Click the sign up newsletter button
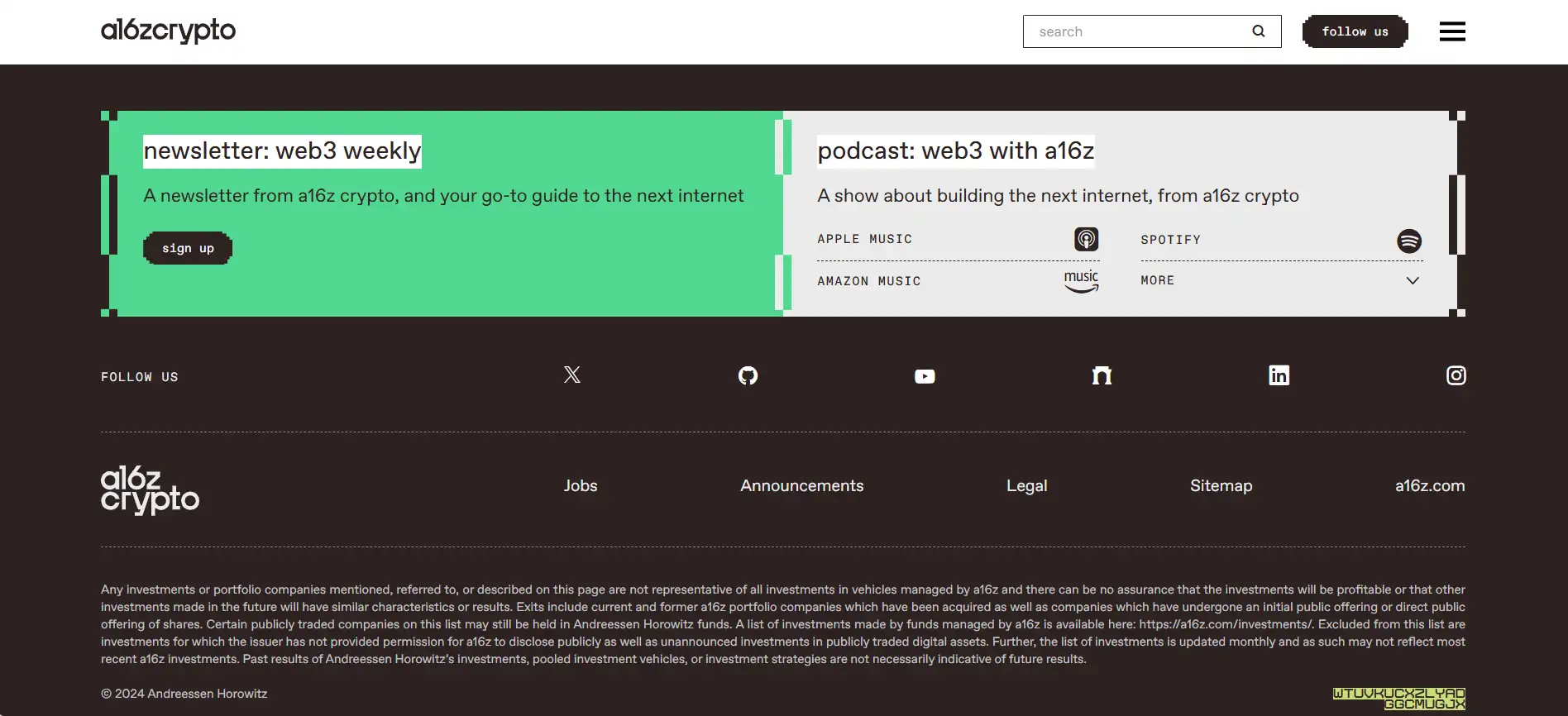This screenshot has width=1568, height=716. point(188,248)
